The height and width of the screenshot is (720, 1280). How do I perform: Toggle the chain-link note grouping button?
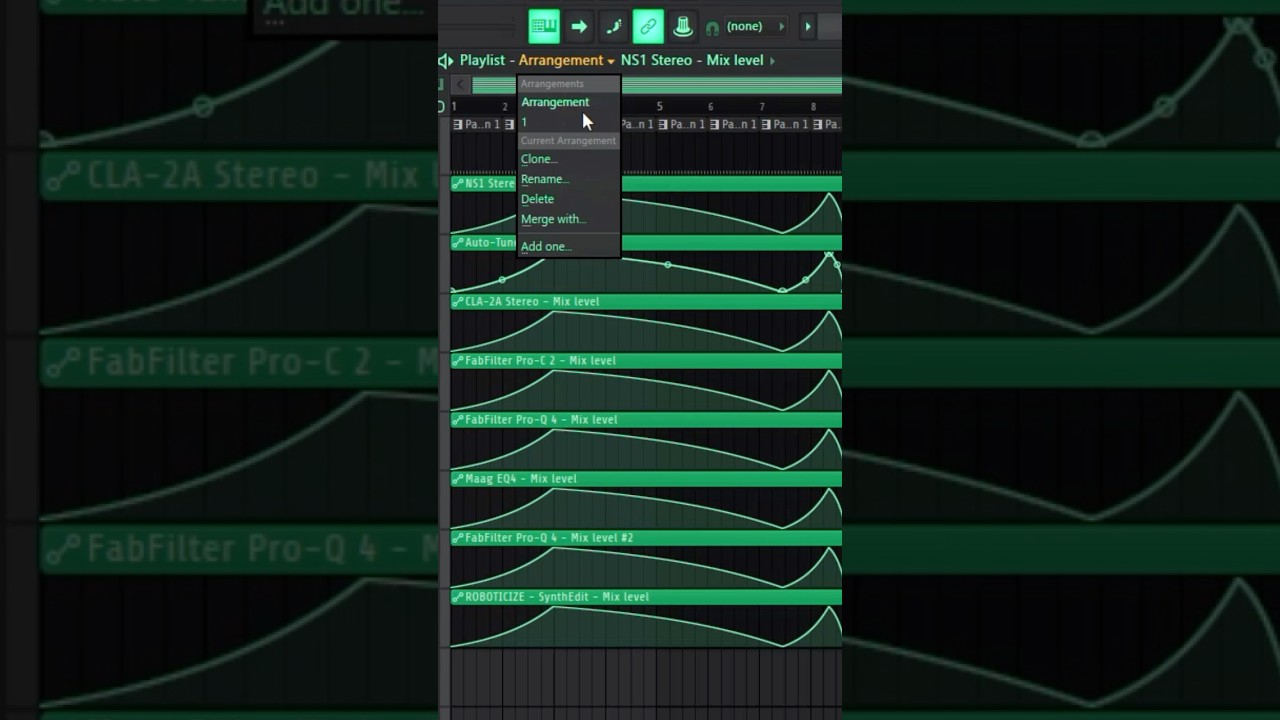pos(648,27)
